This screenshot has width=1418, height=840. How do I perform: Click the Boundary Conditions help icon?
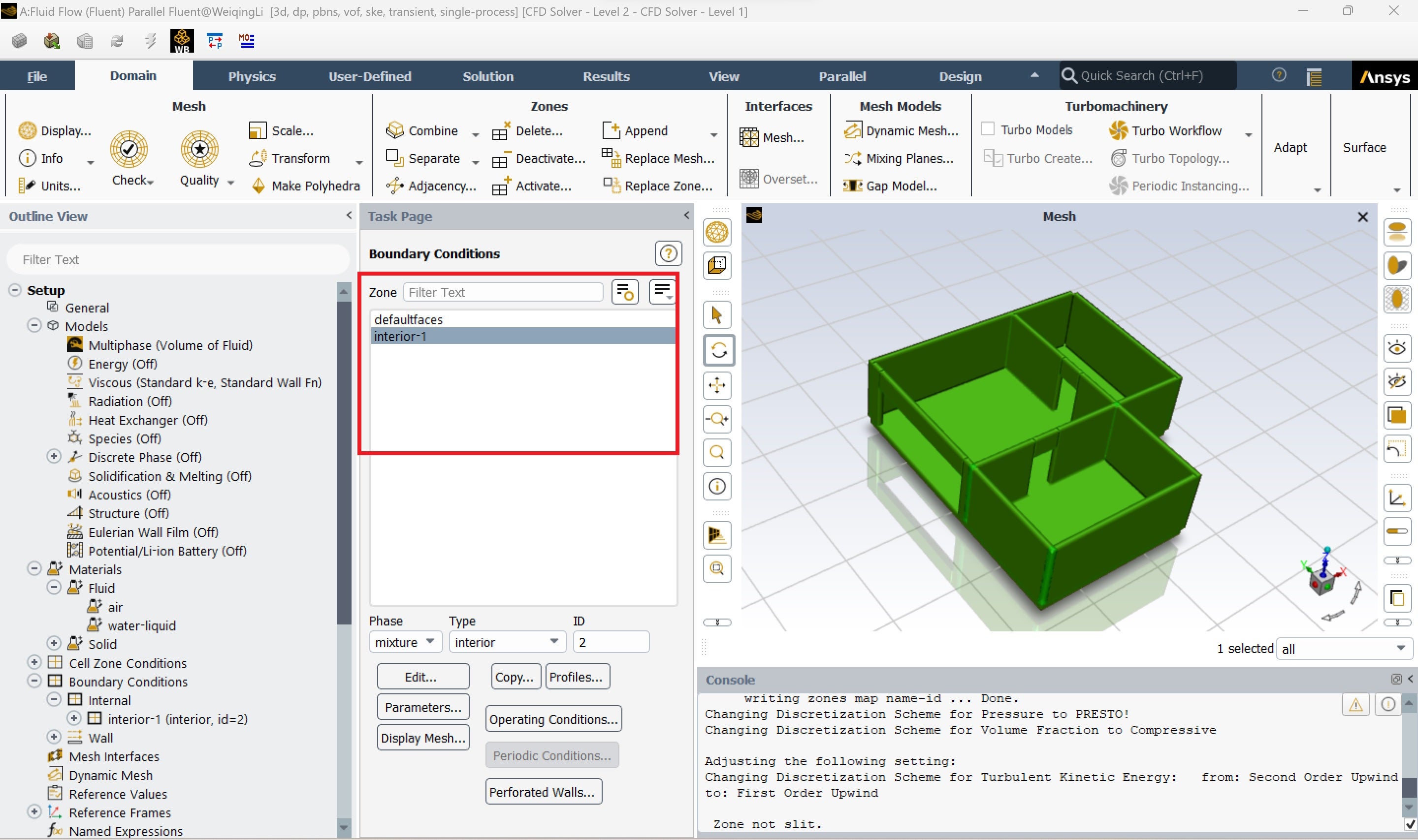pyautogui.click(x=668, y=253)
